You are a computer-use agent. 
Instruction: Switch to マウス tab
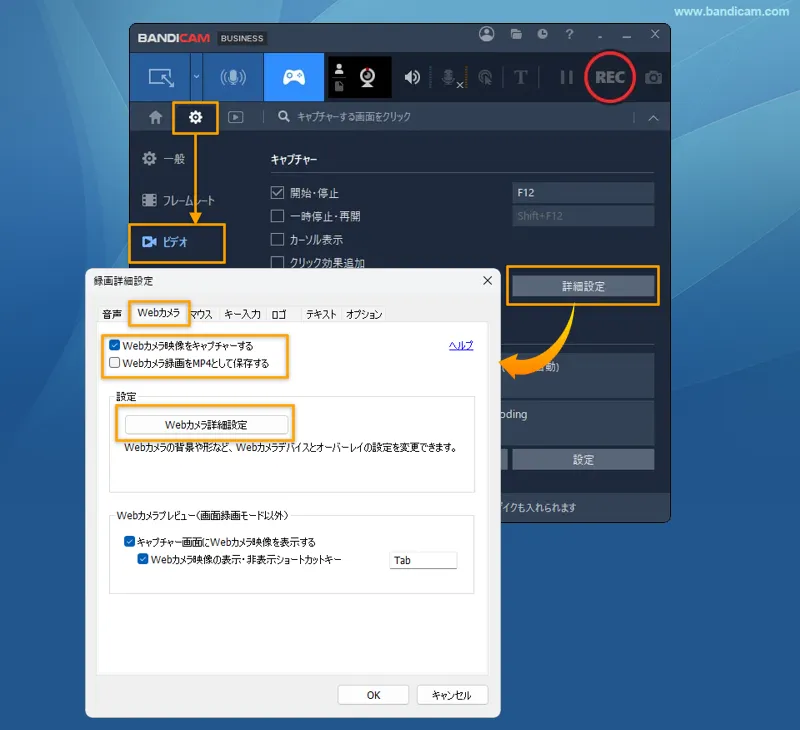[201, 314]
